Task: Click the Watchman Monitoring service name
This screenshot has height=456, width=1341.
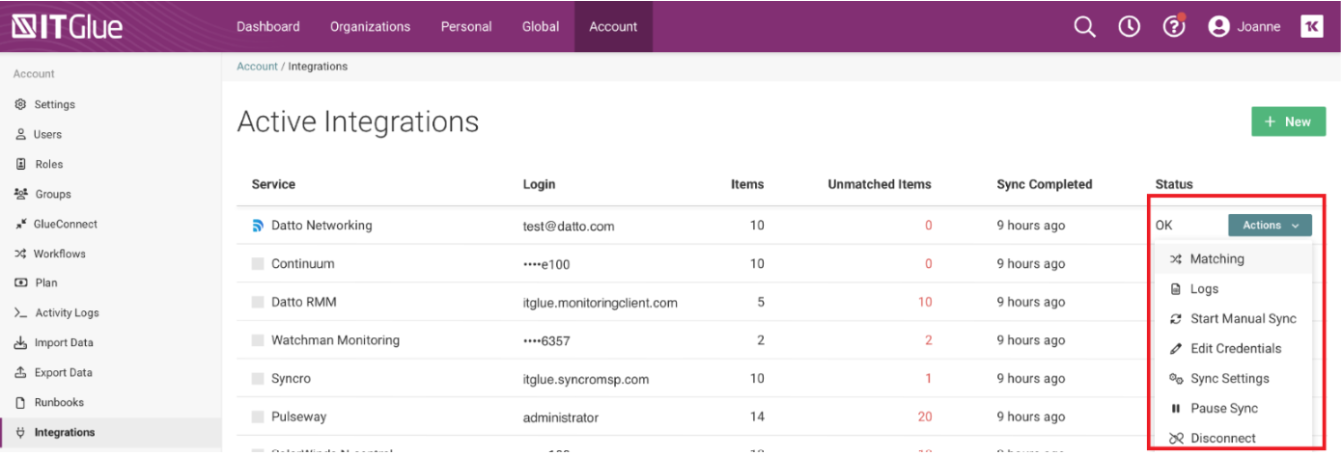Action: tap(335, 340)
